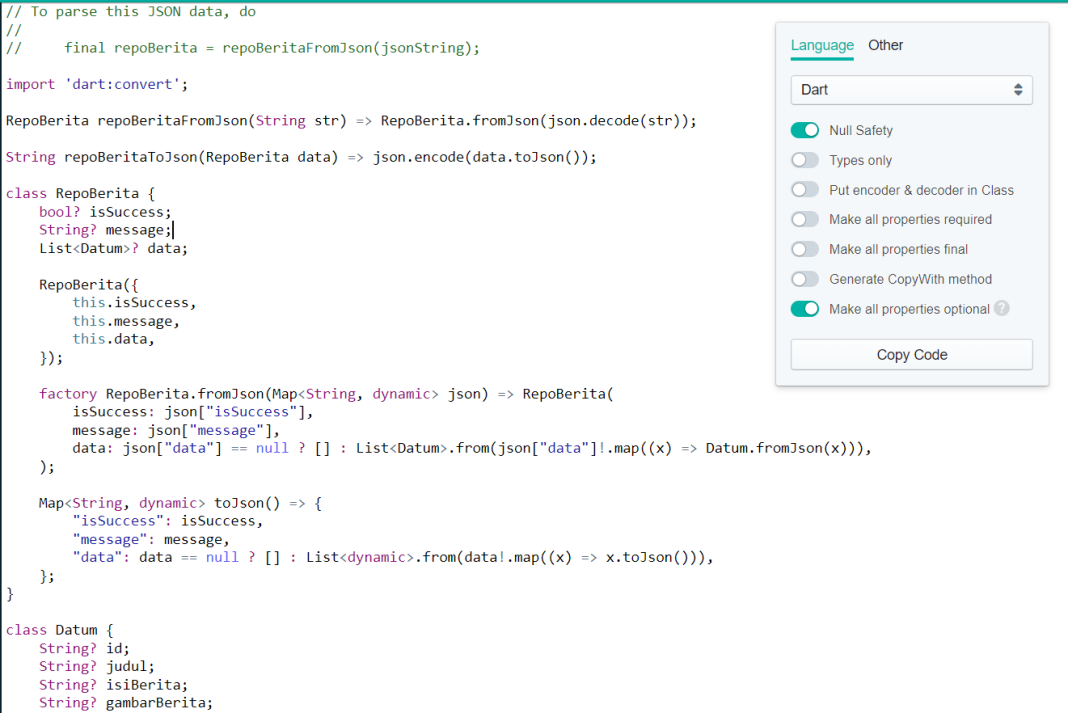This screenshot has height=713, width=1068.
Task: Disable Make all properties optional
Action: pyautogui.click(x=805, y=309)
